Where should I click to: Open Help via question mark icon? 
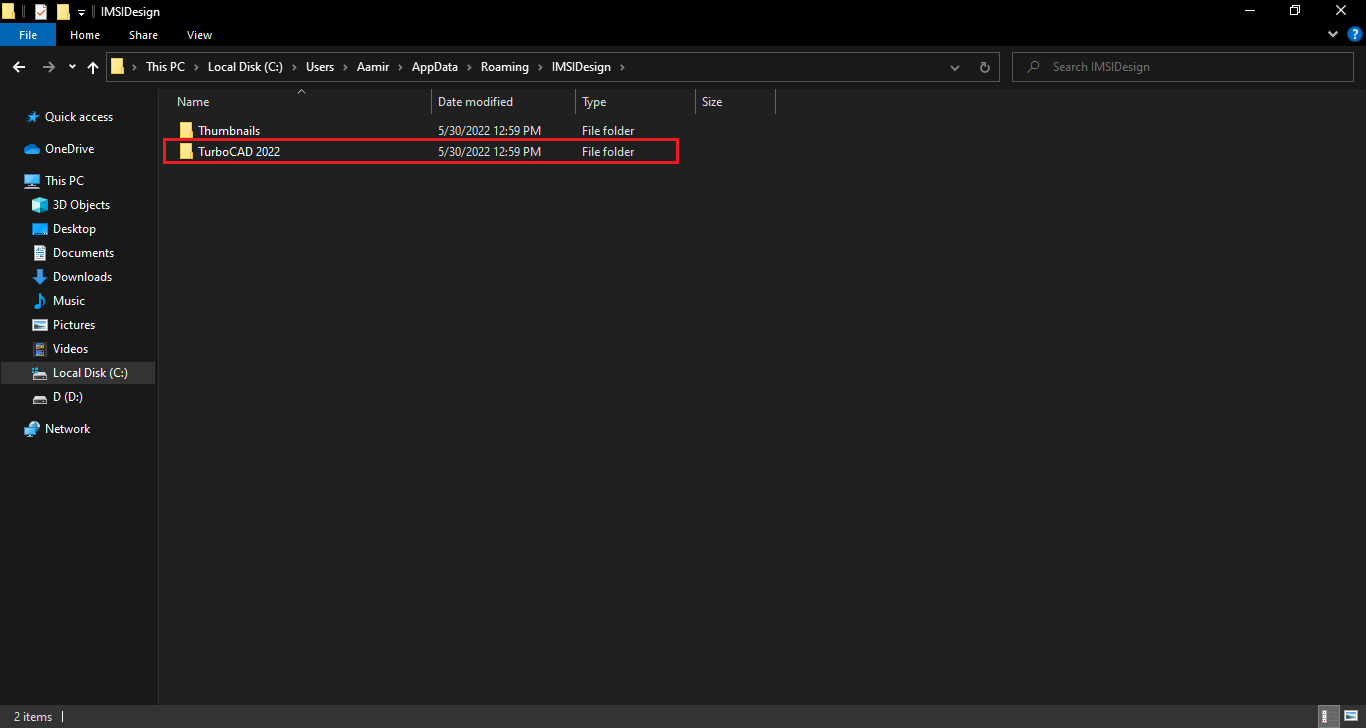pyautogui.click(x=1355, y=34)
